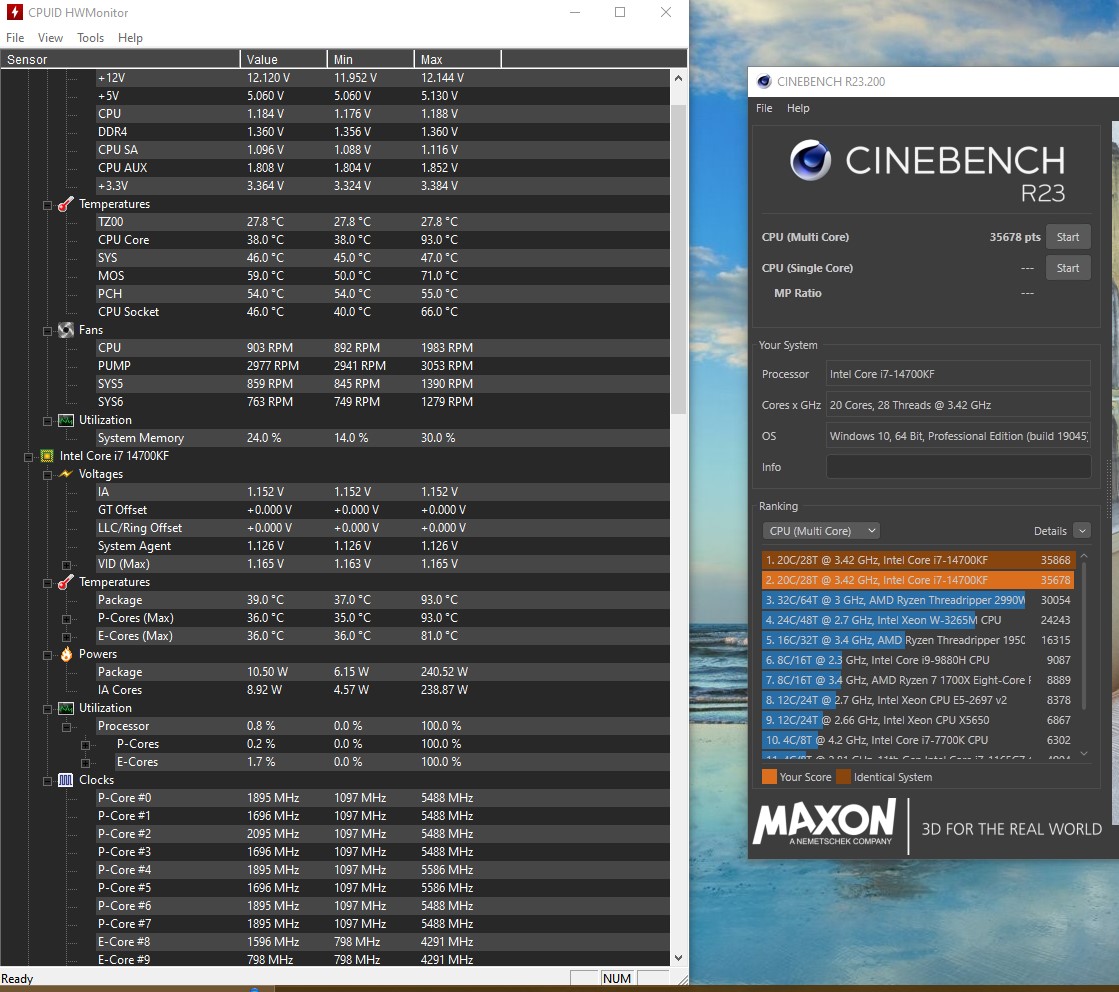Collapse the Clocks group
The width and height of the screenshot is (1119, 992).
47,781
